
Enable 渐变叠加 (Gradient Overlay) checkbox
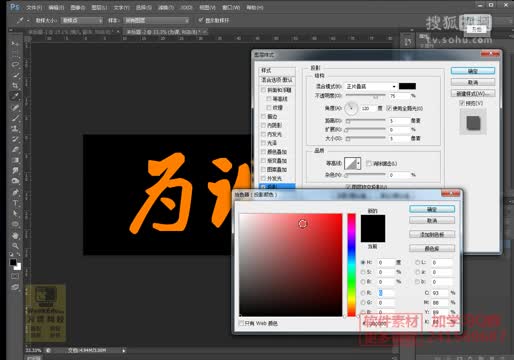[x=264, y=161]
